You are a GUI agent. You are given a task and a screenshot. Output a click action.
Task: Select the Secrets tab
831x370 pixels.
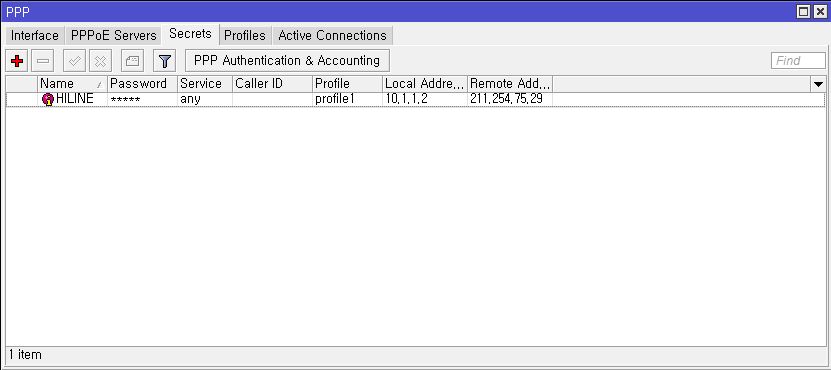click(190, 34)
